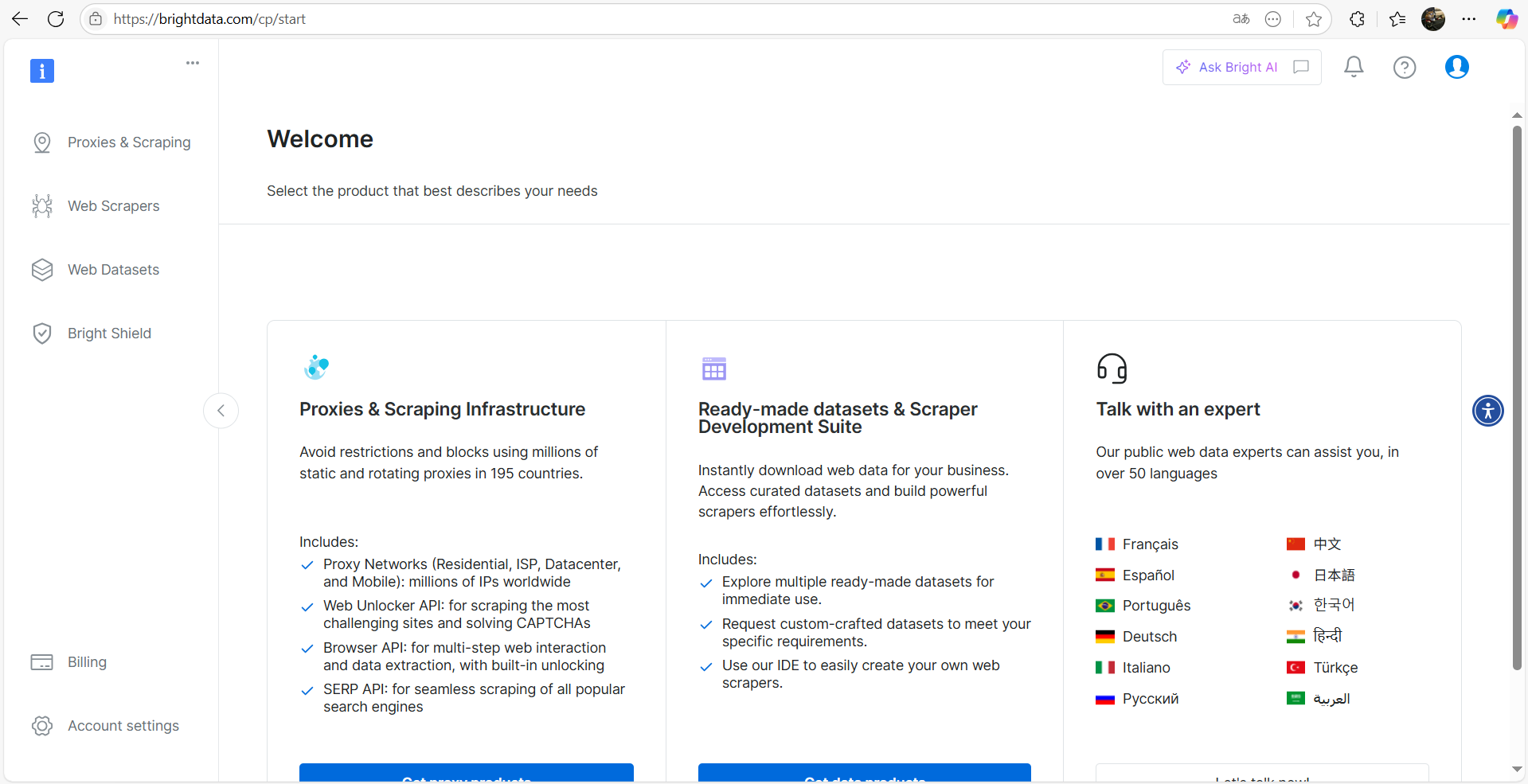The width and height of the screenshot is (1528, 784).
Task: Select the Français language option
Action: [x=1150, y=544]
